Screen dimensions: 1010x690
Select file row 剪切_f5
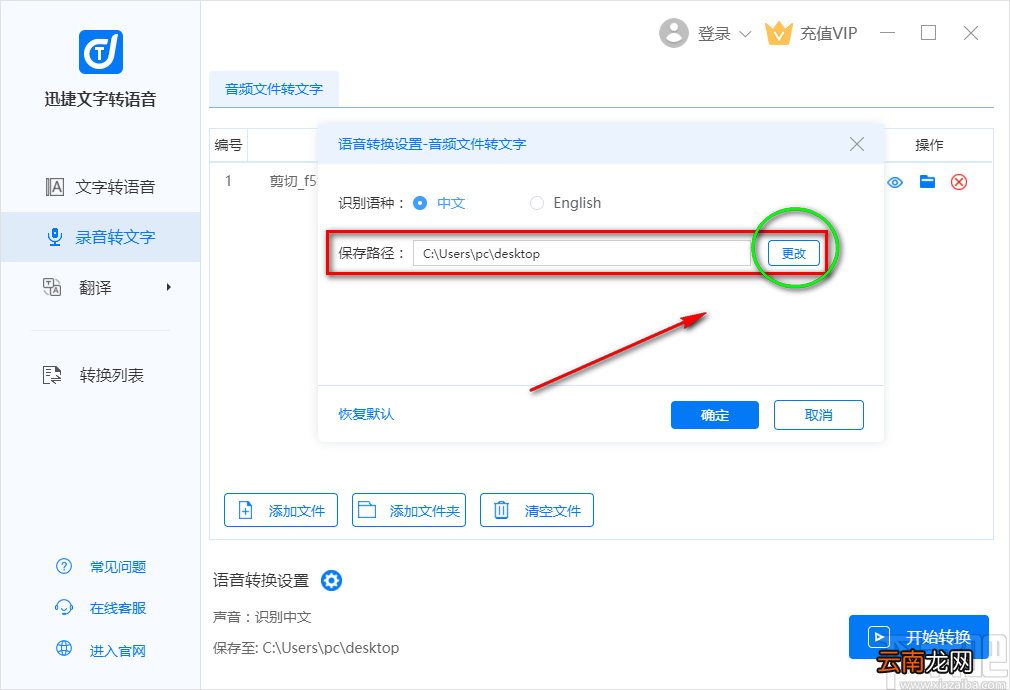[x=293, y=181]
